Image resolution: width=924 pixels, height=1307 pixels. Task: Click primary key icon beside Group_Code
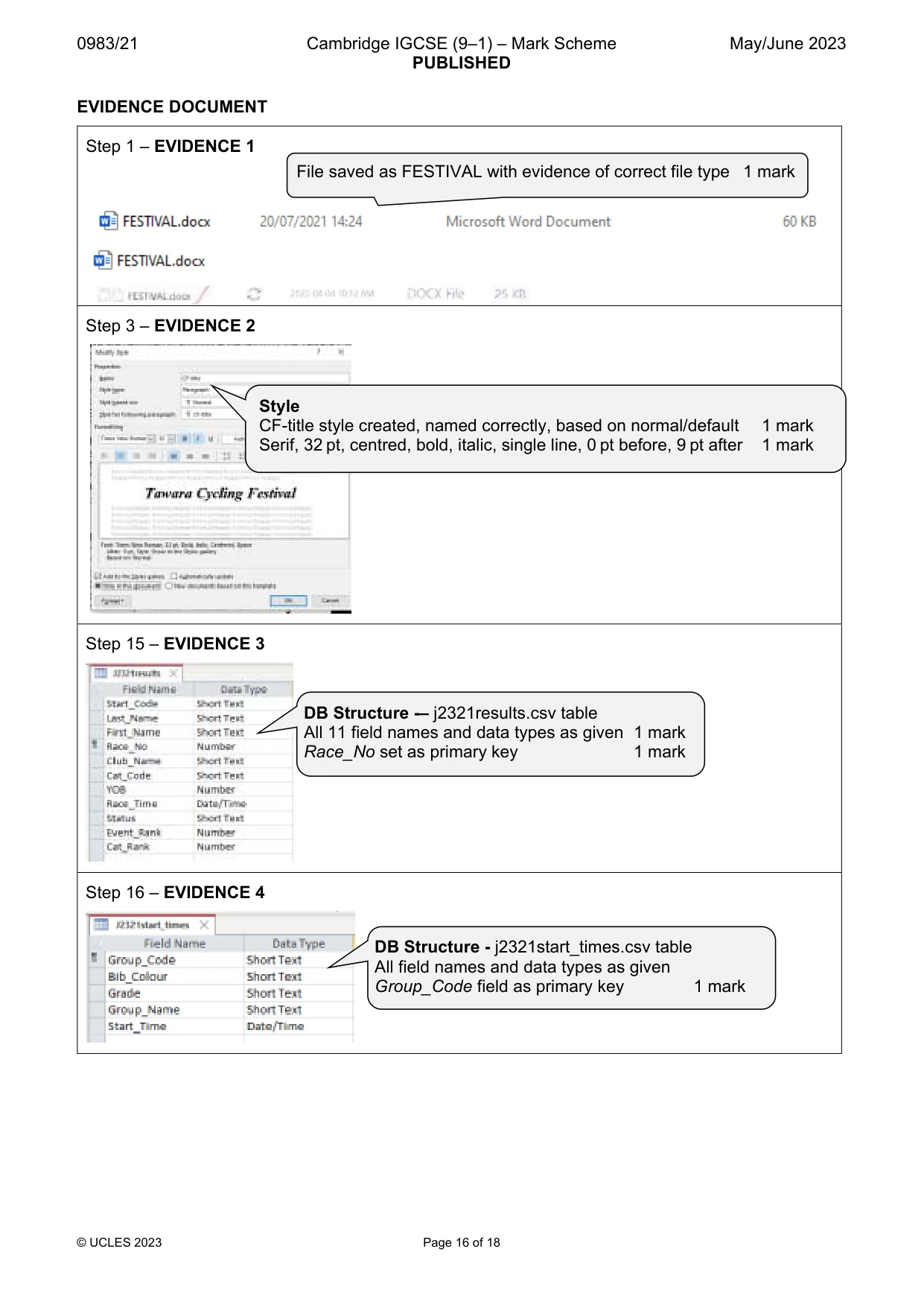[x=95, y=958]
